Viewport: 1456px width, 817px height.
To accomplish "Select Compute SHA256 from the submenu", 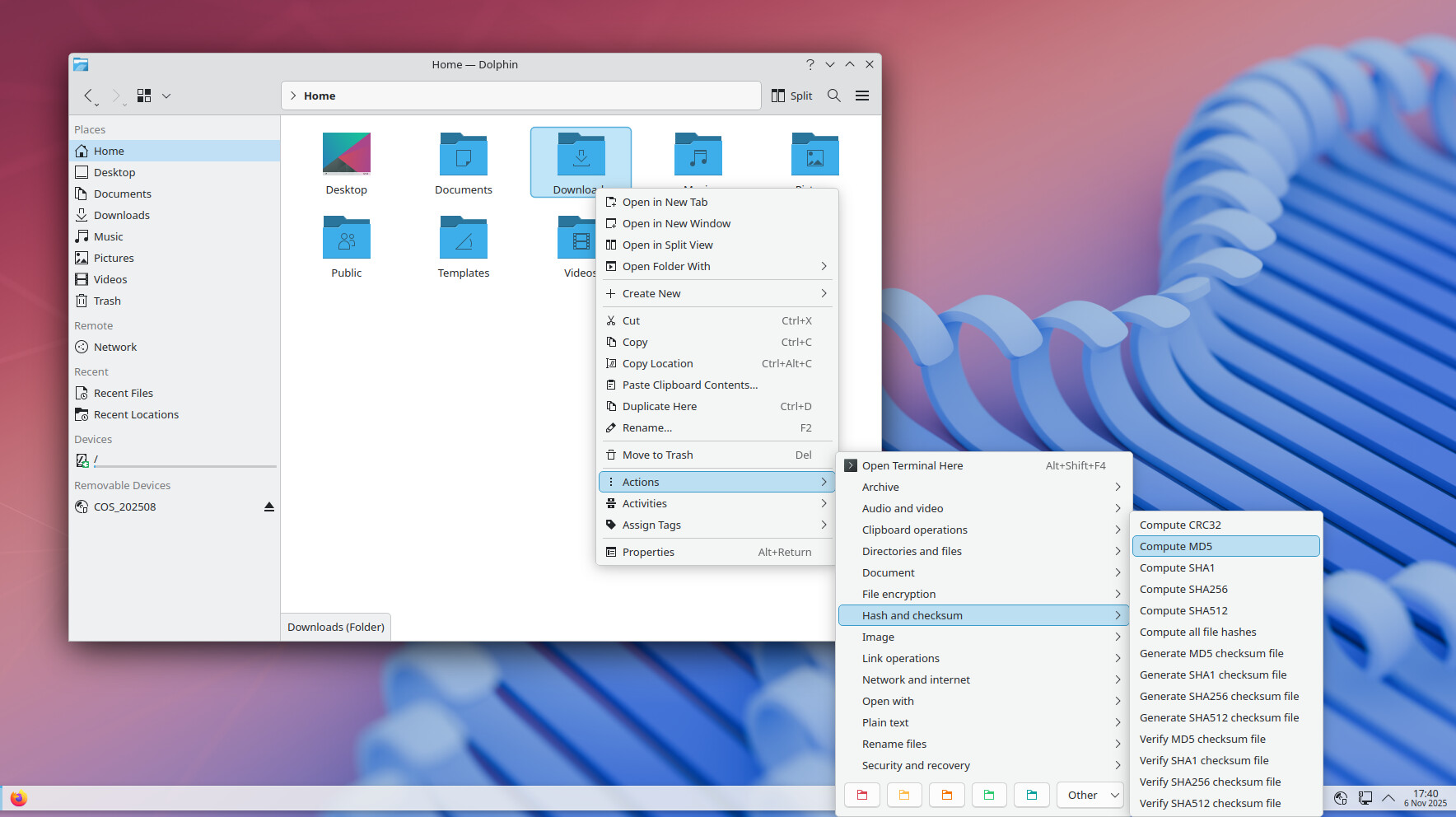I will coord(1183,589).
